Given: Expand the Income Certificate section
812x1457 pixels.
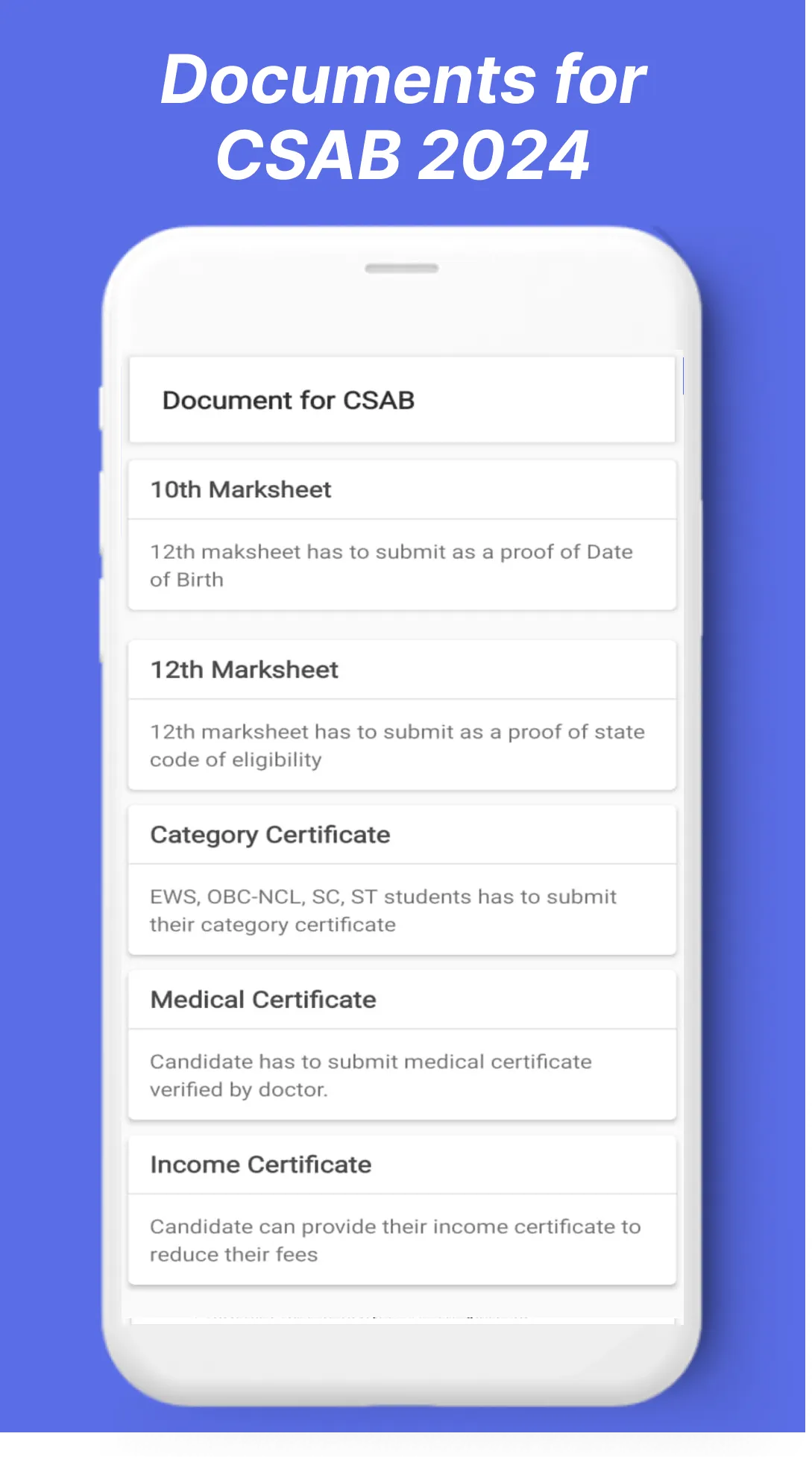Looking at the screenshot, I should point(402,1164).
